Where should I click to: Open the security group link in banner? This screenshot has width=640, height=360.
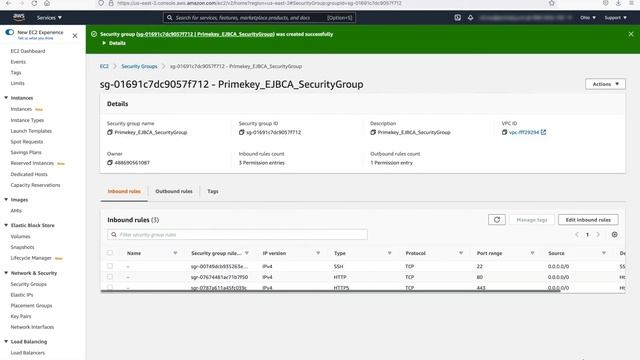205,34
